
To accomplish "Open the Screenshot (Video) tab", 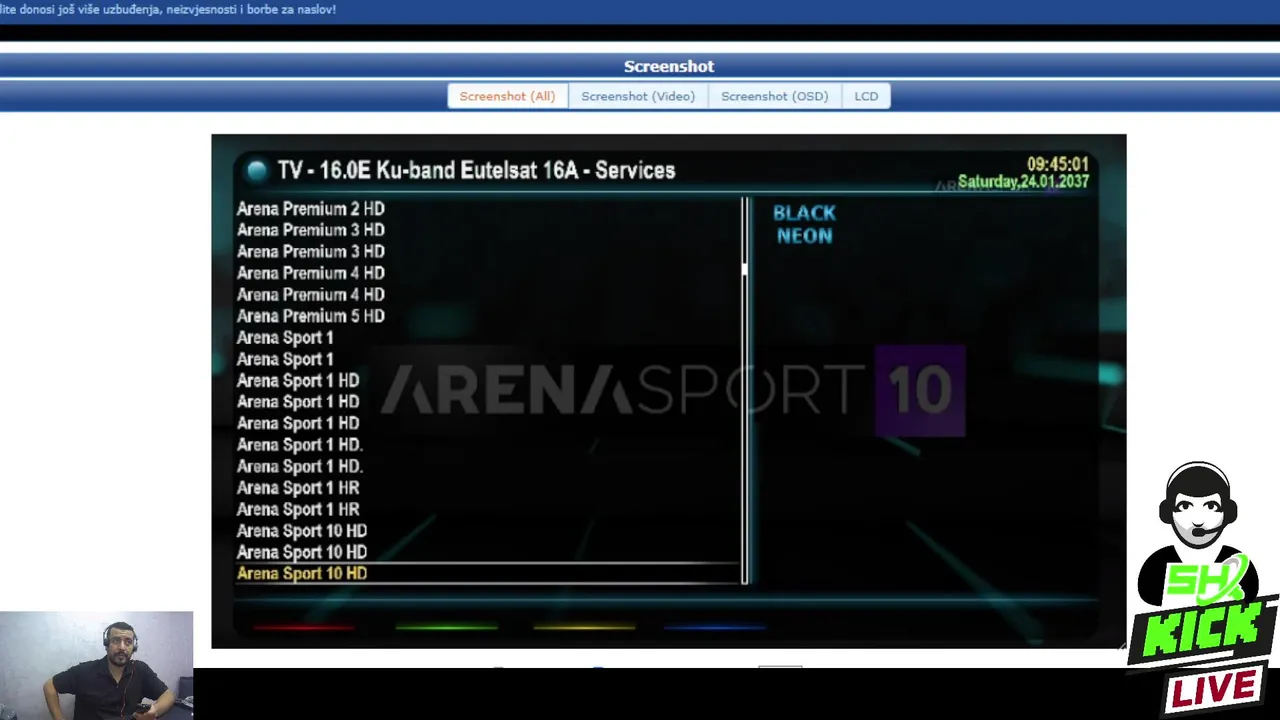I will pos(638,96).
